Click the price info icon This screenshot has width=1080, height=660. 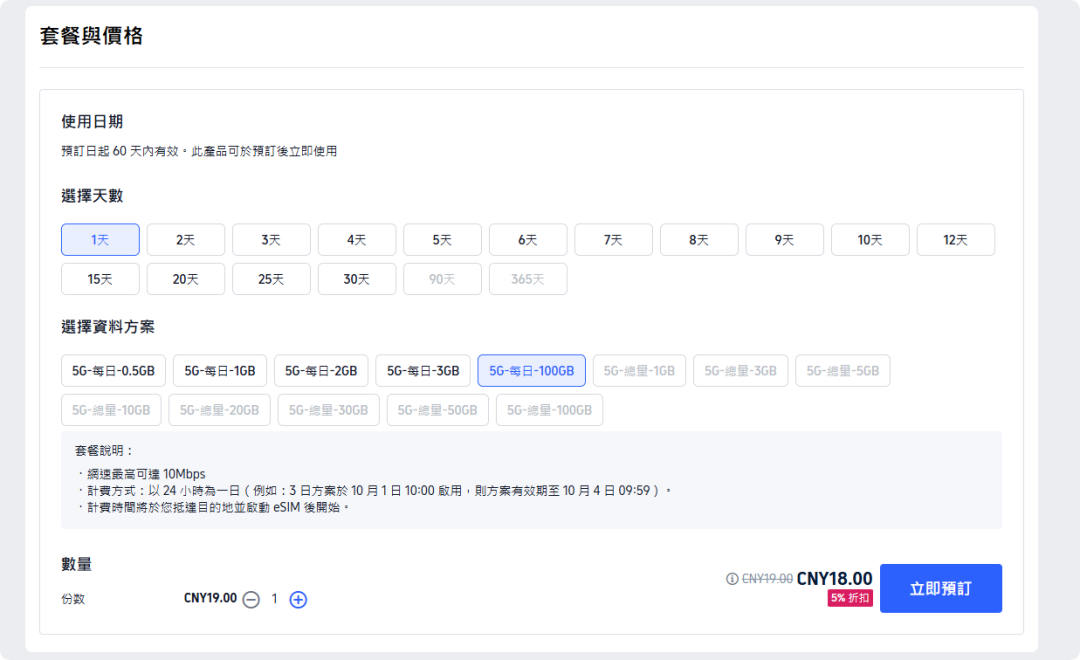(732, 579)
